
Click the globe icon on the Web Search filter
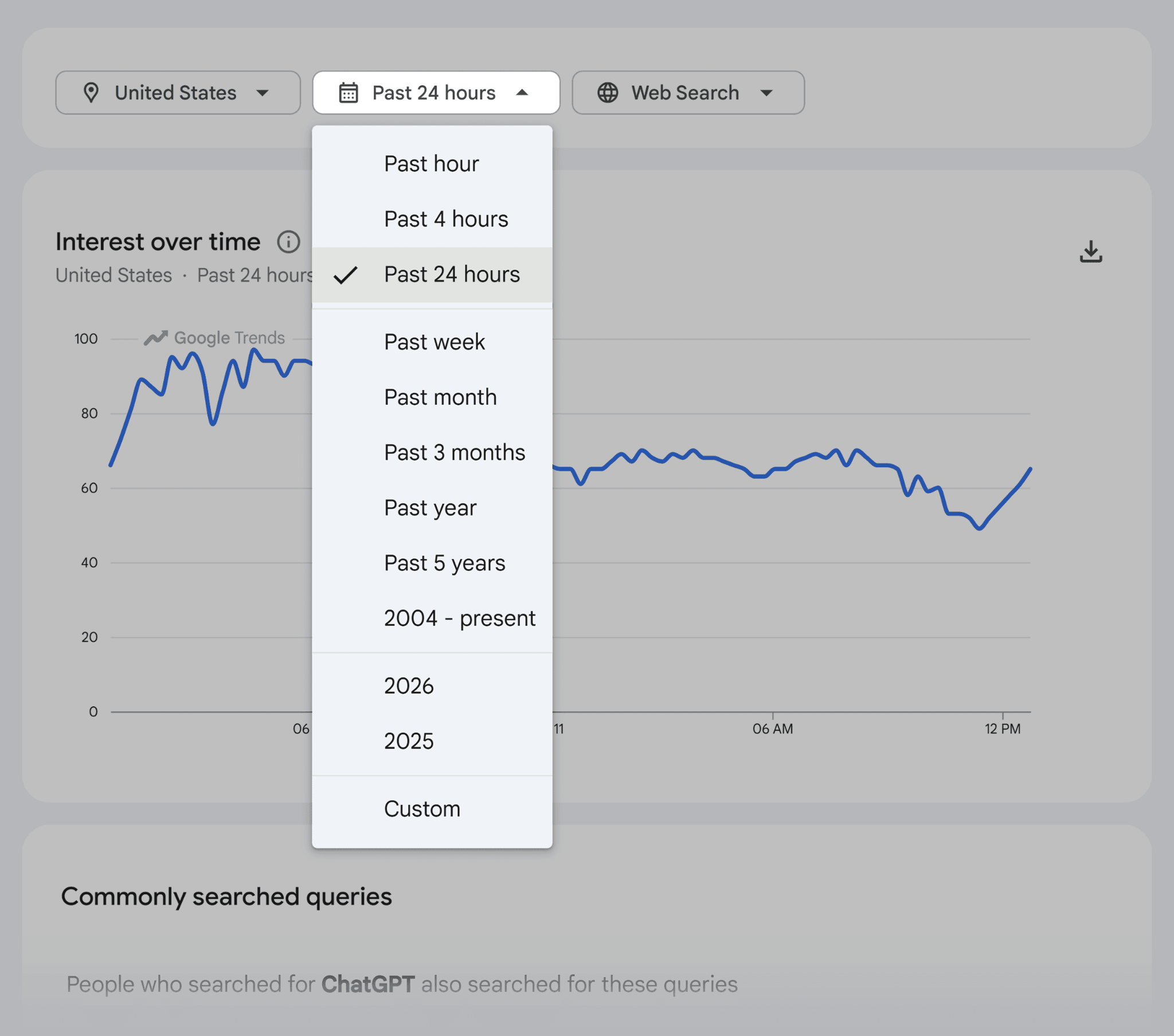click(x=609, y=92)
